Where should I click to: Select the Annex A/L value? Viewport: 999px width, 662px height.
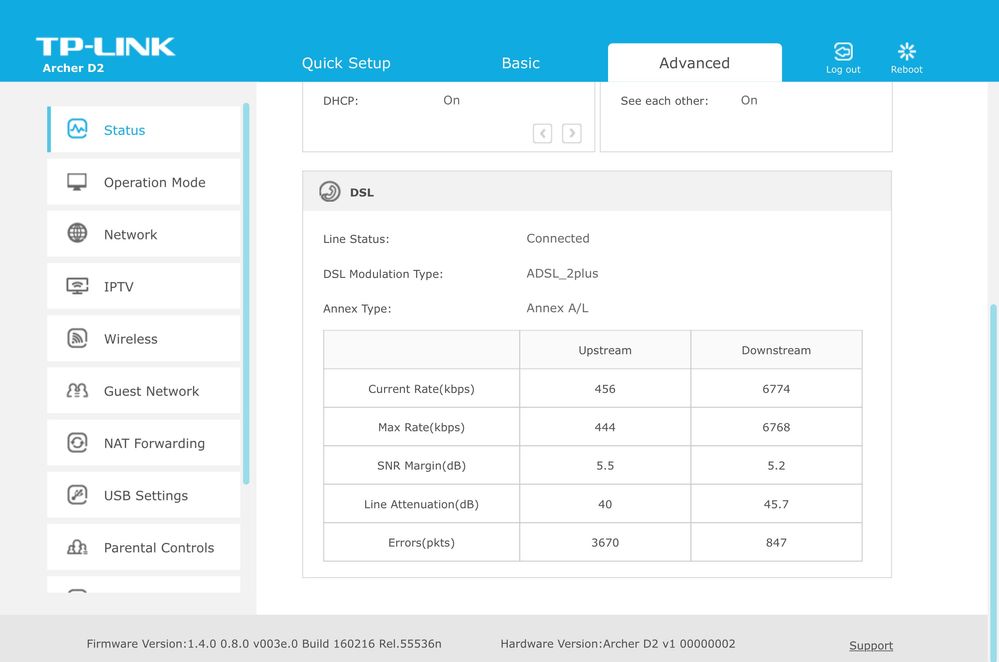coord(557,308)
